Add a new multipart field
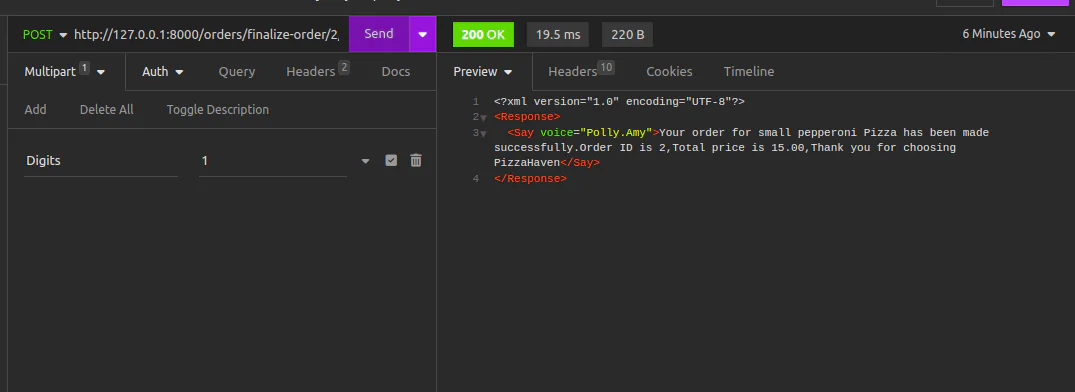1075x392 pixels. pyautogui.click(x=36, y=110)
